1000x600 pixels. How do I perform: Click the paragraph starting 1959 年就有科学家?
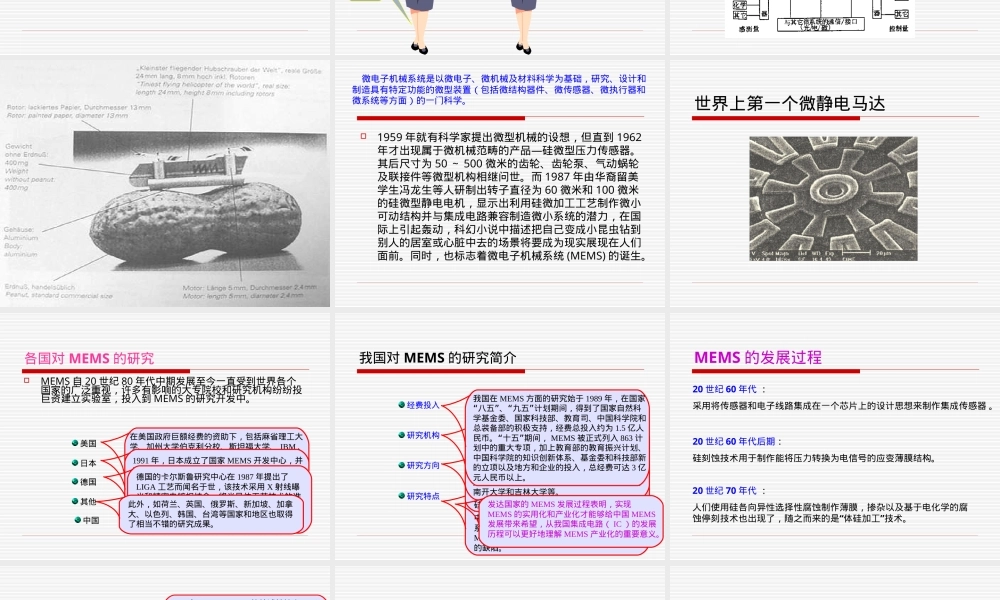pyautogui.click(x=512, y=196)
